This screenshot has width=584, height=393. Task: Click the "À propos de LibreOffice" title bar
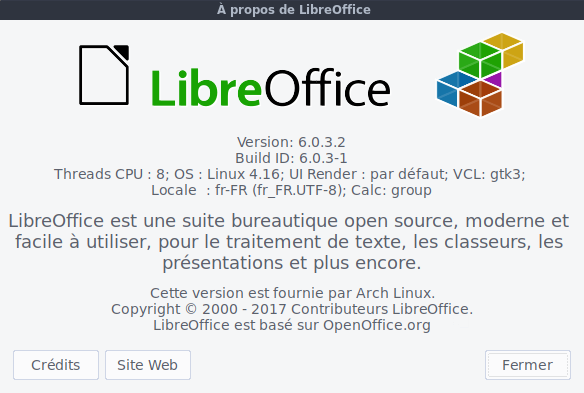(x=292, y=10)
